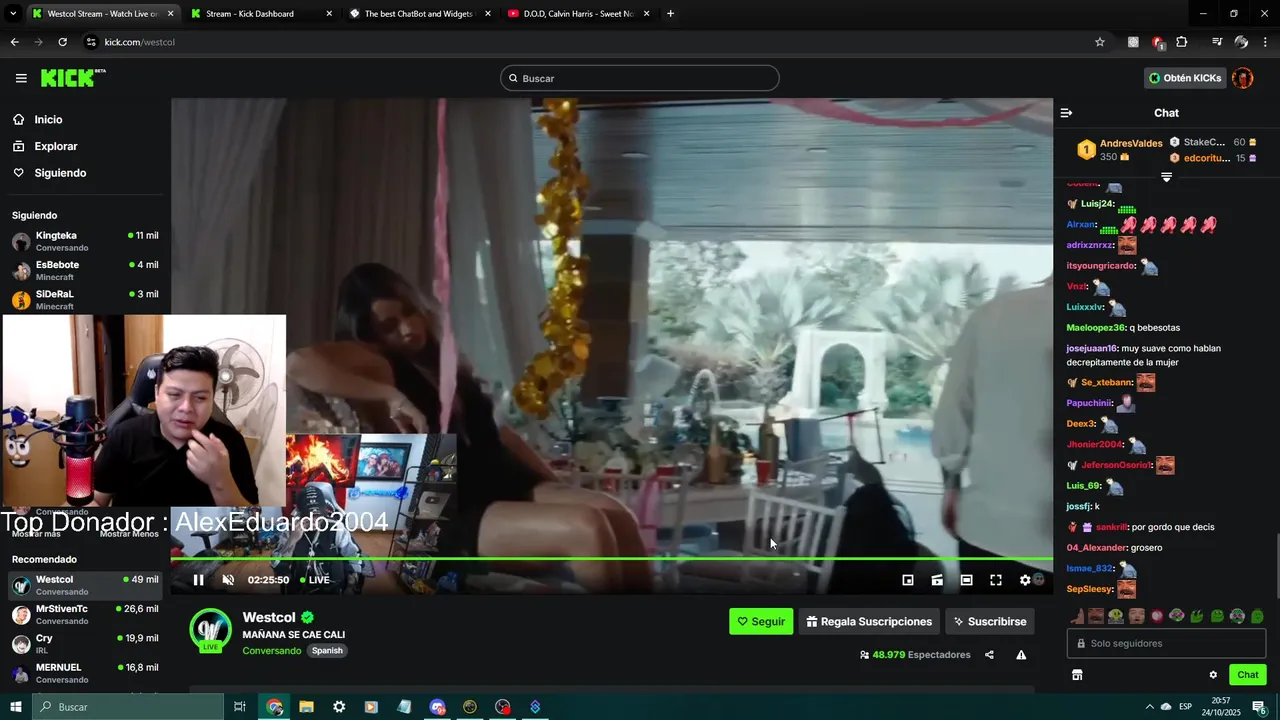This screenshot has height=720, width=1280.
Task: Open the hamburger sidebar menu
Action: [x=21, y=78]
